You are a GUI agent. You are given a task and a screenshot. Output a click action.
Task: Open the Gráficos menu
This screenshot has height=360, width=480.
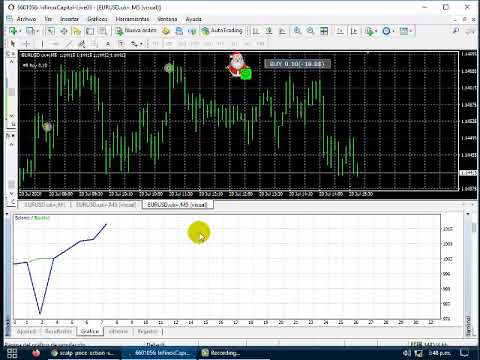click(97, 19)
